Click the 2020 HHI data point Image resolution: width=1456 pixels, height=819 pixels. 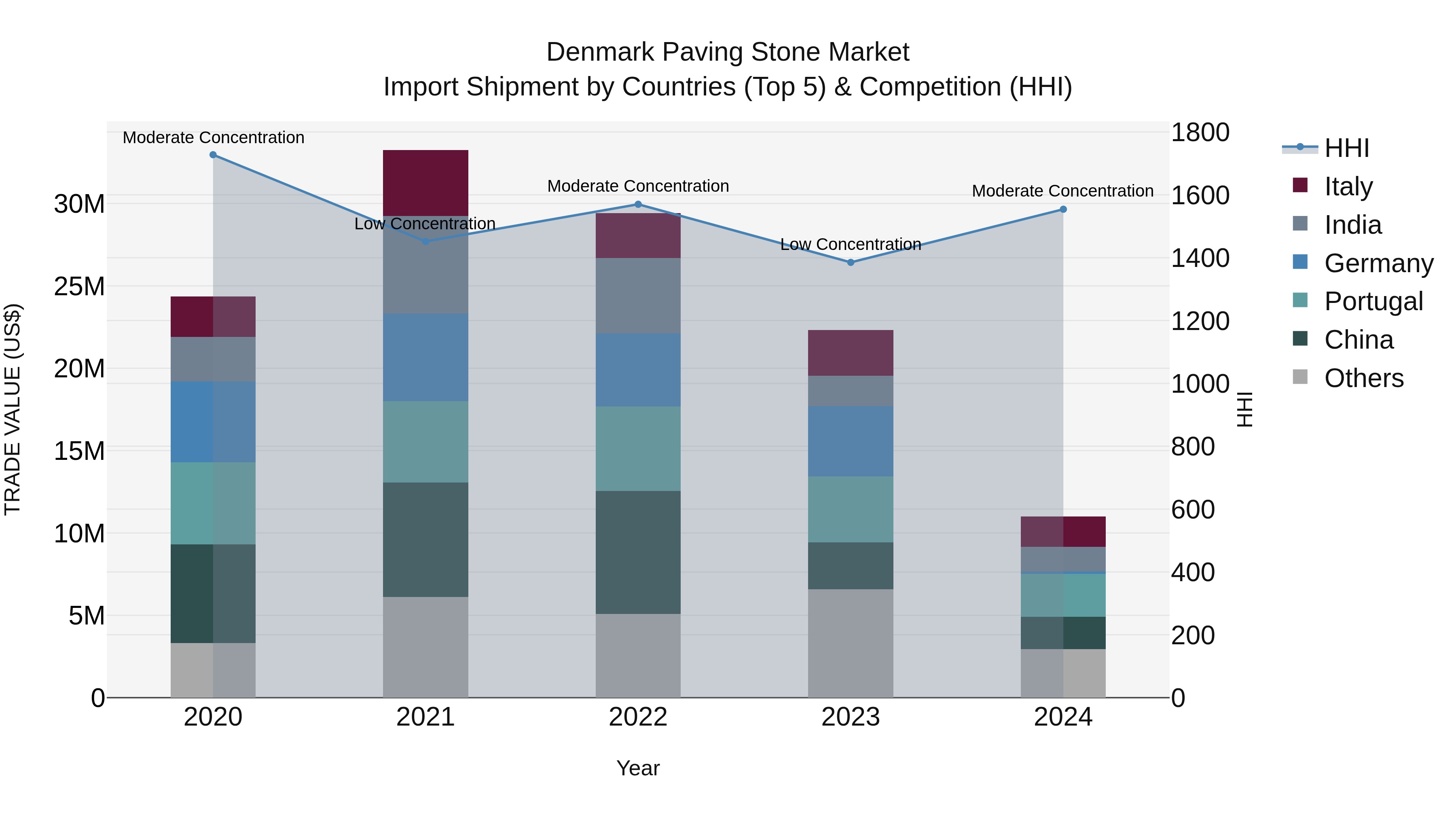[213, 155]
